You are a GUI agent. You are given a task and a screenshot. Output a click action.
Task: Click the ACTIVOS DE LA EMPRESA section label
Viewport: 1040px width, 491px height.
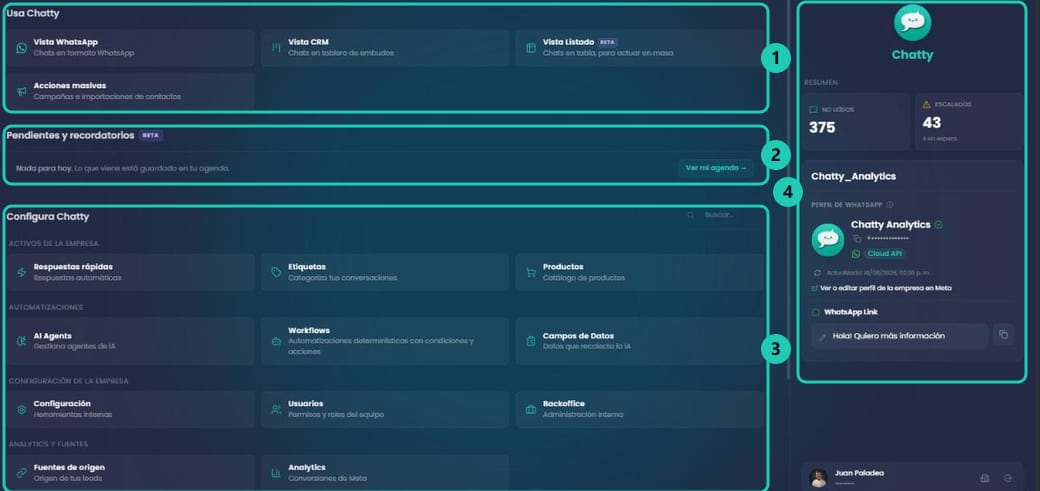click(54, 244)
